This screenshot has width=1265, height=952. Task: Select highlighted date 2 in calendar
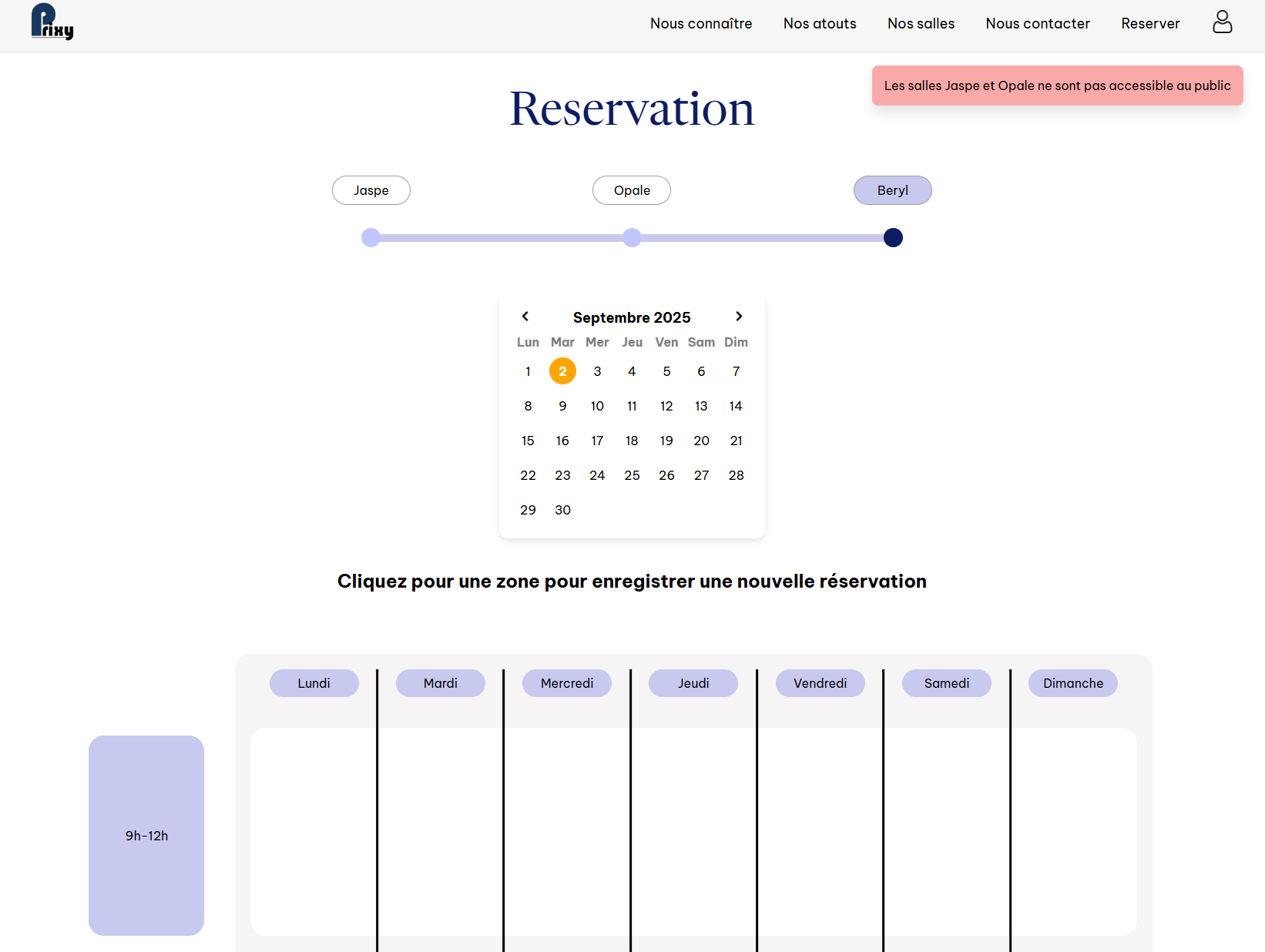[562, 371]
